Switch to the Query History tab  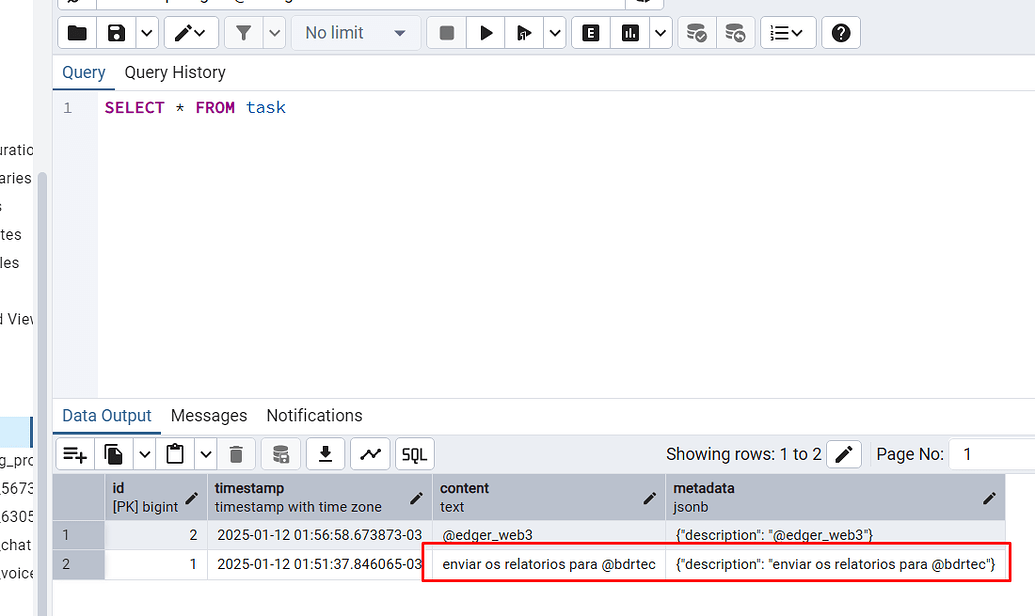[174, 72]
